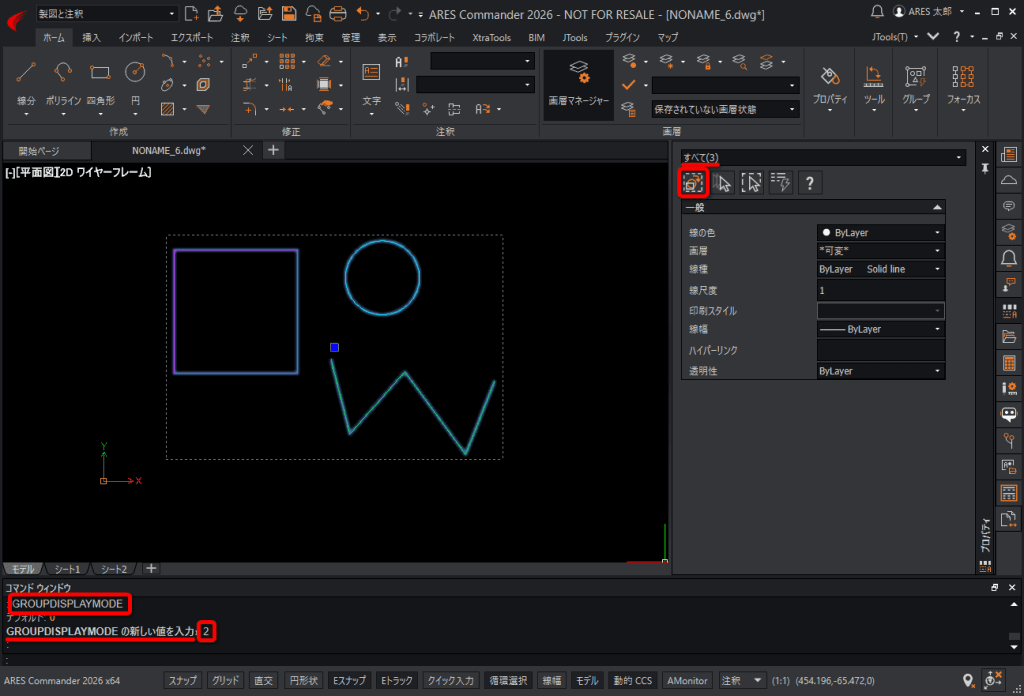Image resolution: width=1024 pixels, height=696 pixels.
Task: Click the highlighted select-group icon in properties panel
Action: (x=693, y=183)
